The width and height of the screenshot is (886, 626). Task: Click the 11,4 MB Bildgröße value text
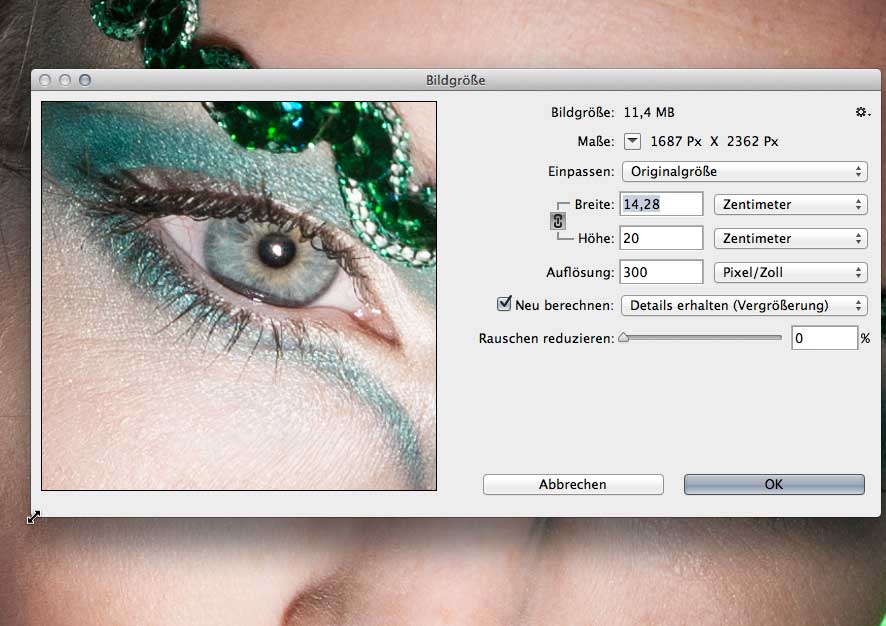coord(649,112)
